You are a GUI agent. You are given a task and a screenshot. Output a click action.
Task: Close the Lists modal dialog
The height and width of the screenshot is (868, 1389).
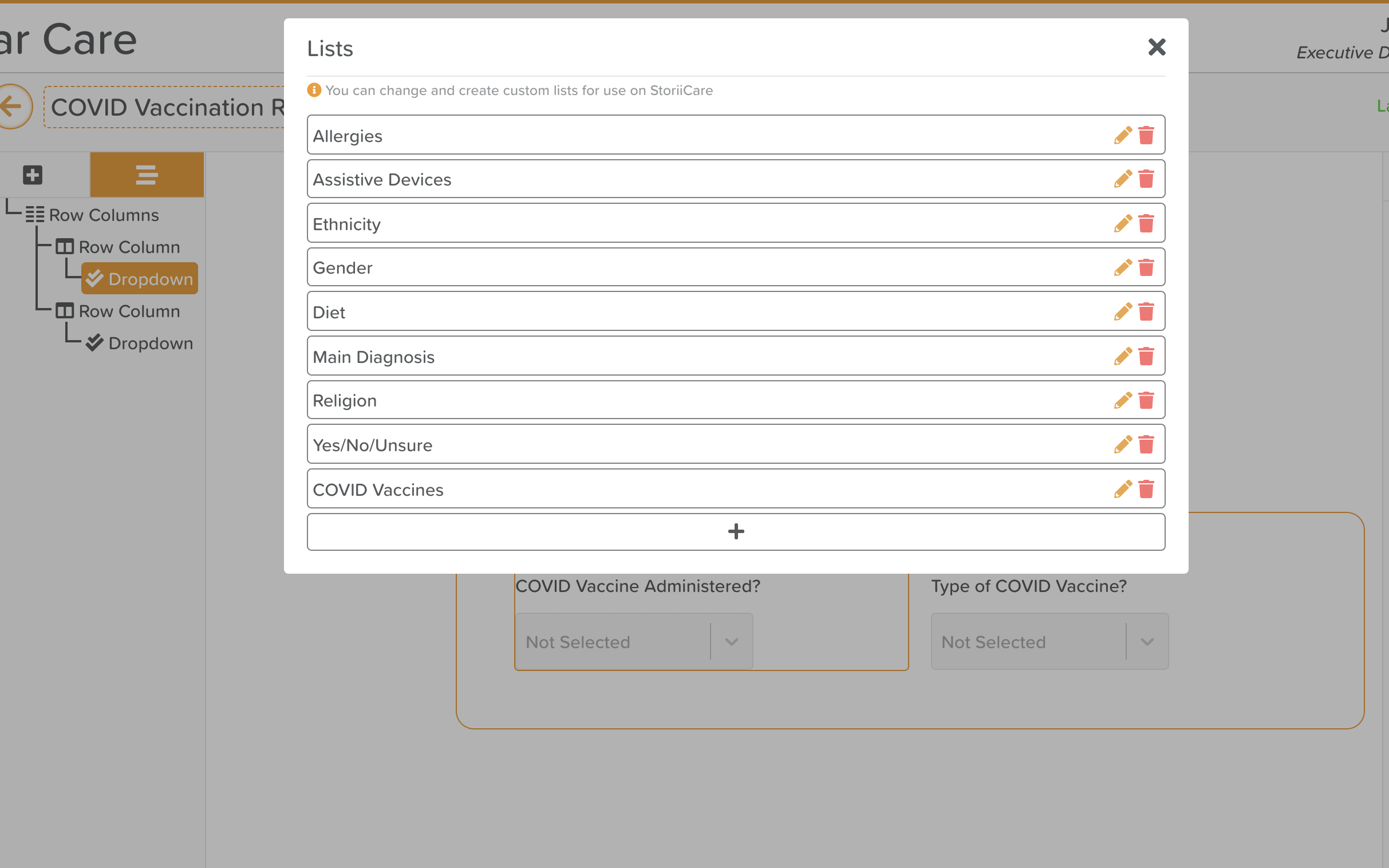[1155, 46]
